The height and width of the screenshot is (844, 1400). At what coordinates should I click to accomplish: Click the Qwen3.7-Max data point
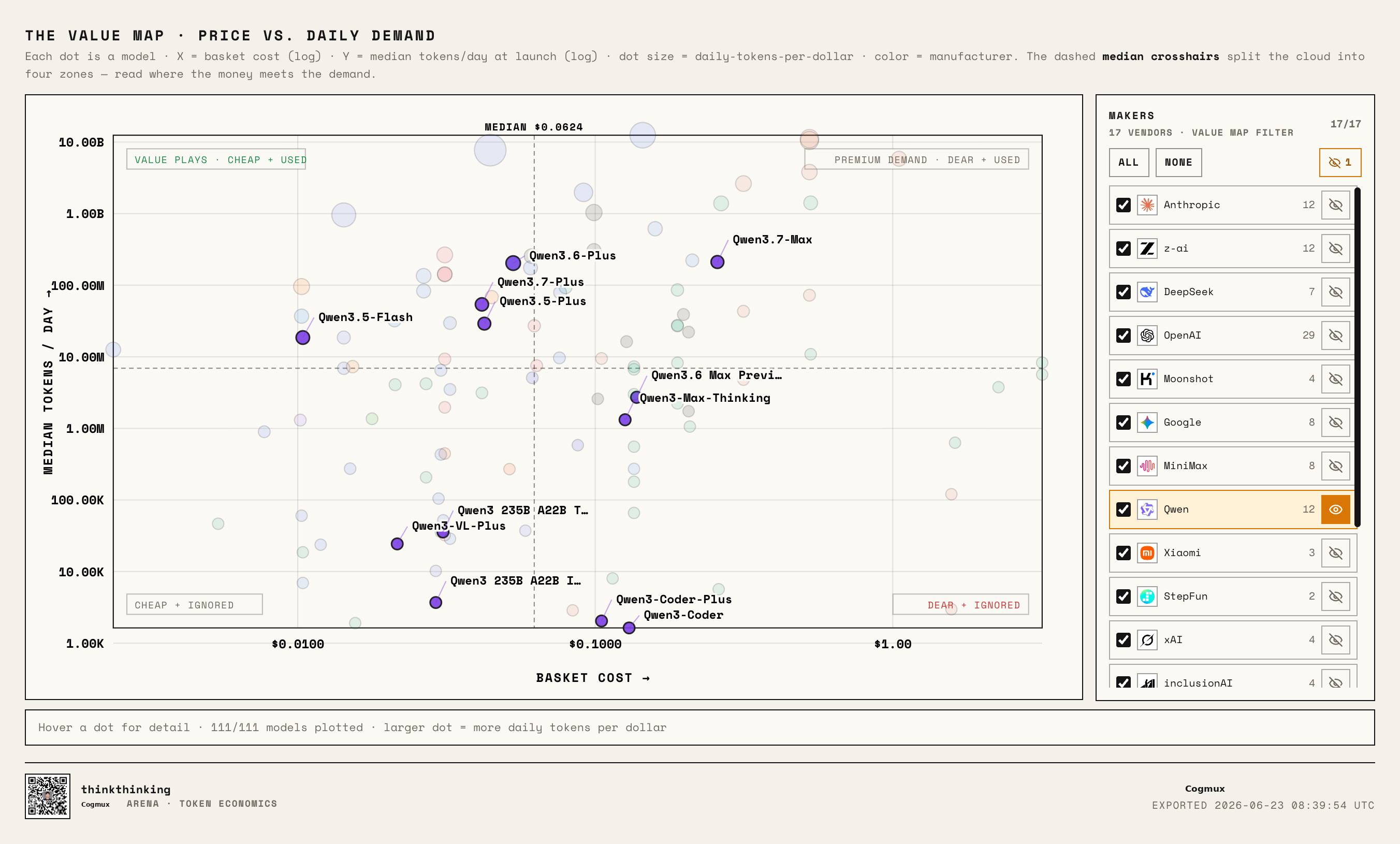[x=717, y=262]
